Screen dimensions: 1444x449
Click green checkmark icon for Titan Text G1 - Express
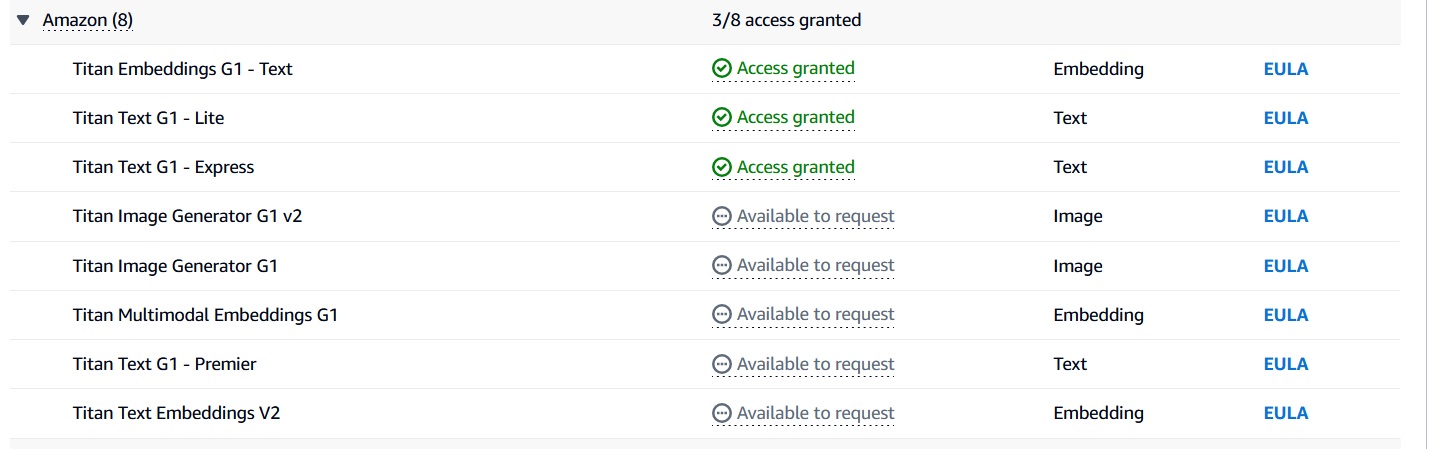coord(722,167)
